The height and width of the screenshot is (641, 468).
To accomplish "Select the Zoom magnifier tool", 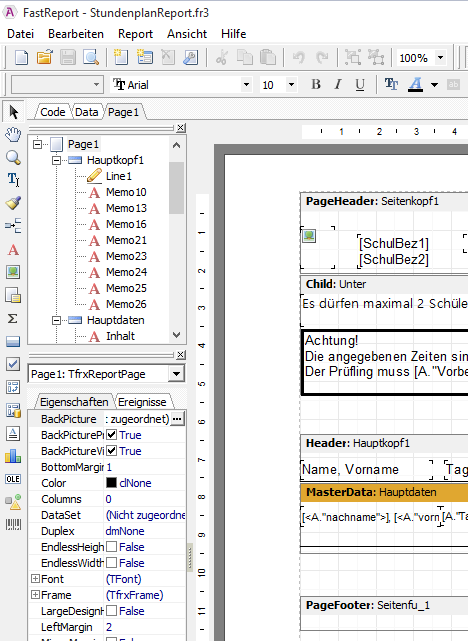I will pyautogui.click(x=13, y=157).
